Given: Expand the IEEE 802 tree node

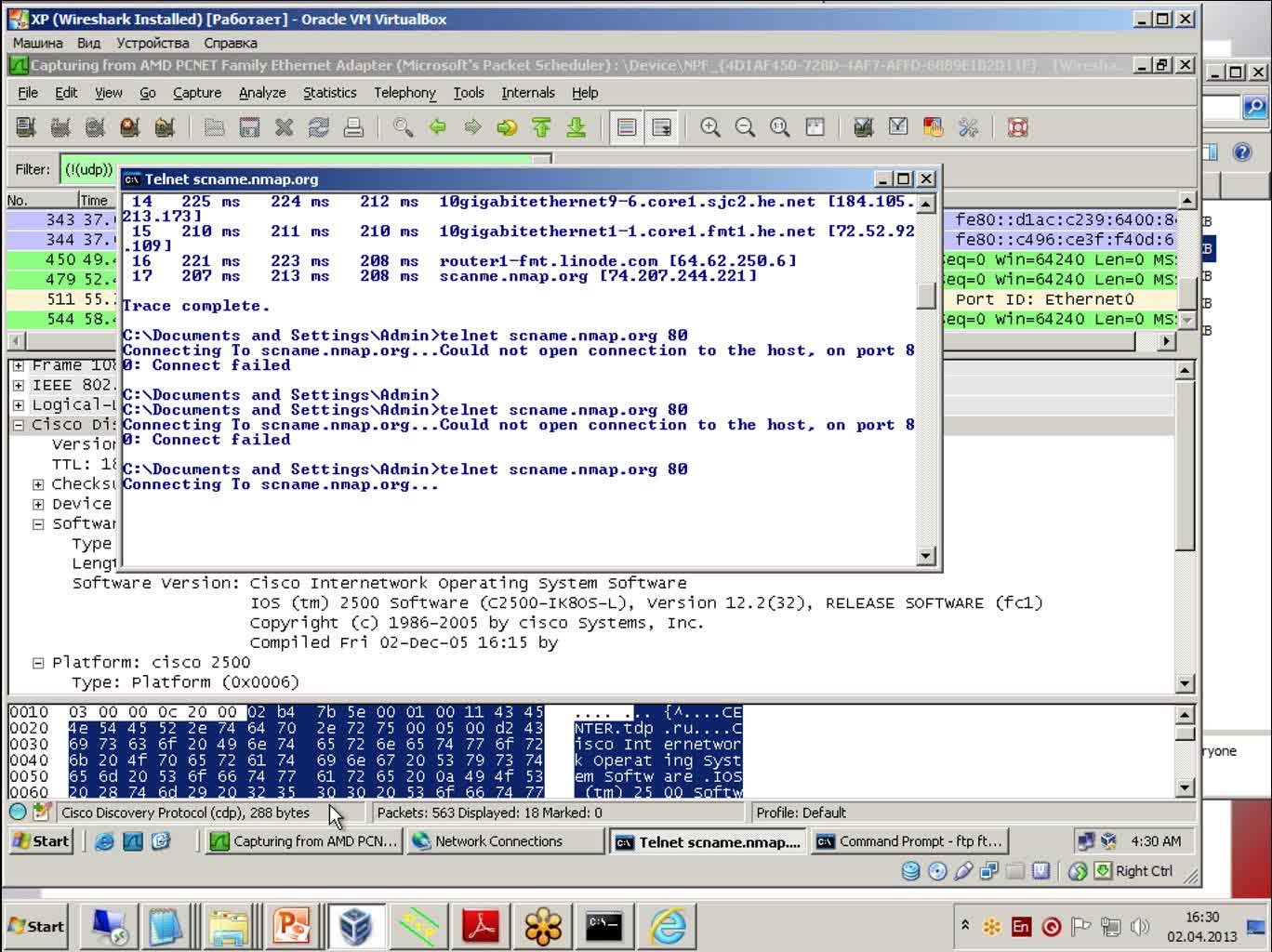Looking at the screenshot, I should click(x=18, y=385).
